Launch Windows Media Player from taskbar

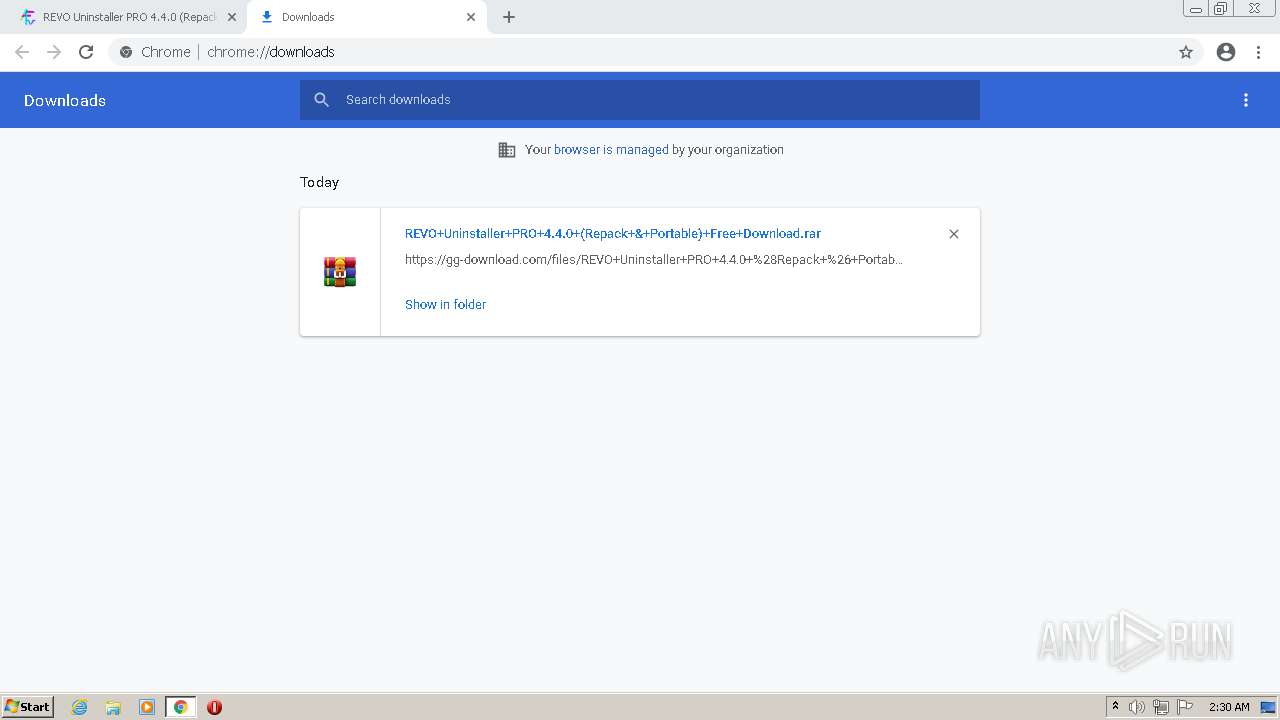coord(147,707)
